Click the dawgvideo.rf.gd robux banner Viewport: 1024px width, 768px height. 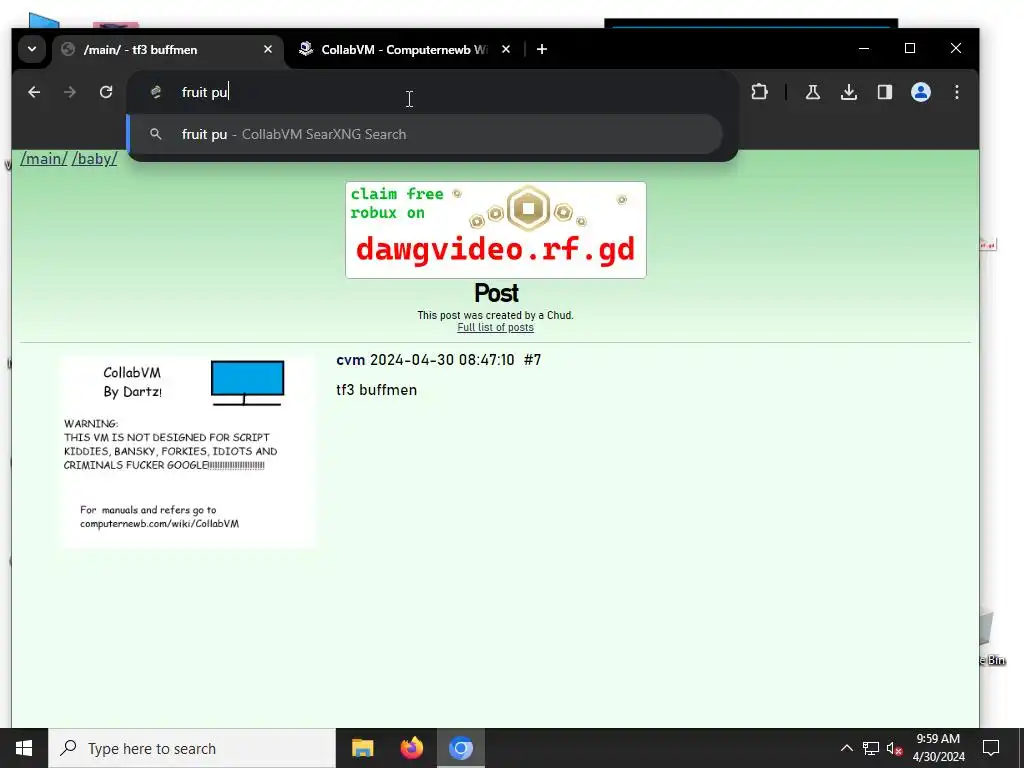[496, 230]
